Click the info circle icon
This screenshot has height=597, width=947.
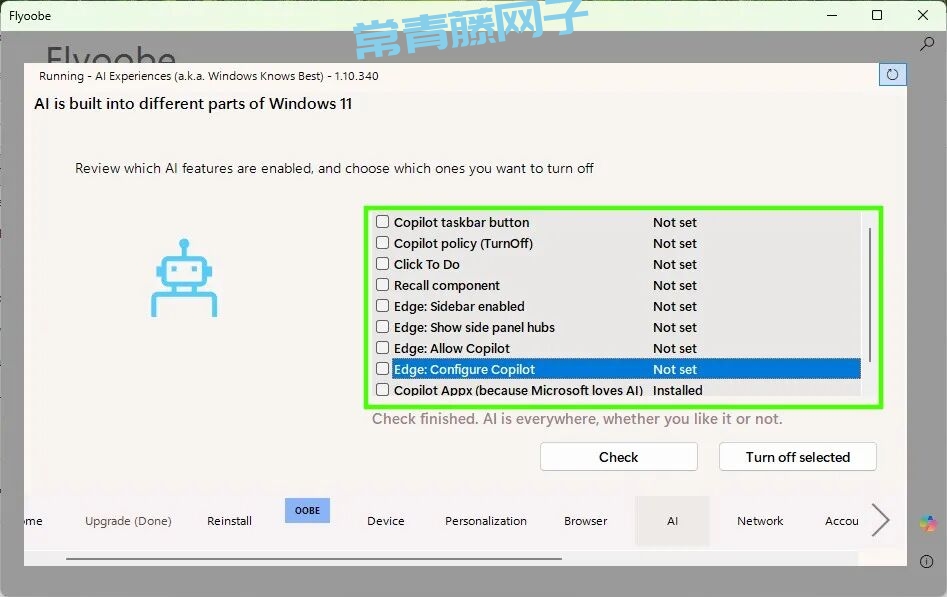[927, 562]
